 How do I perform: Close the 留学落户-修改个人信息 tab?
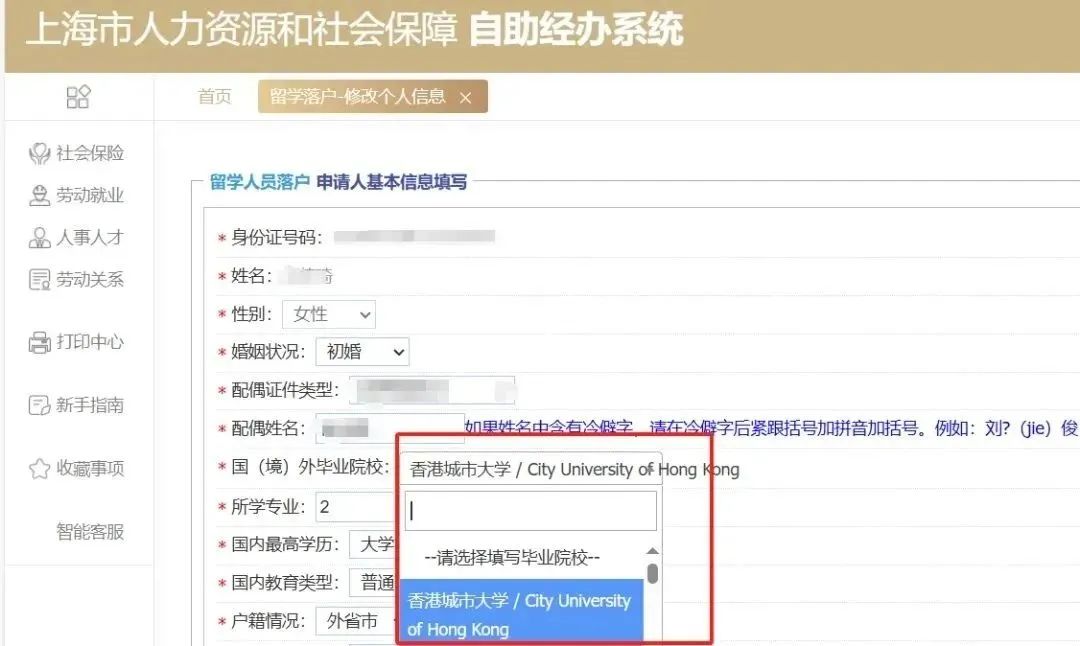tap(463, 97)
